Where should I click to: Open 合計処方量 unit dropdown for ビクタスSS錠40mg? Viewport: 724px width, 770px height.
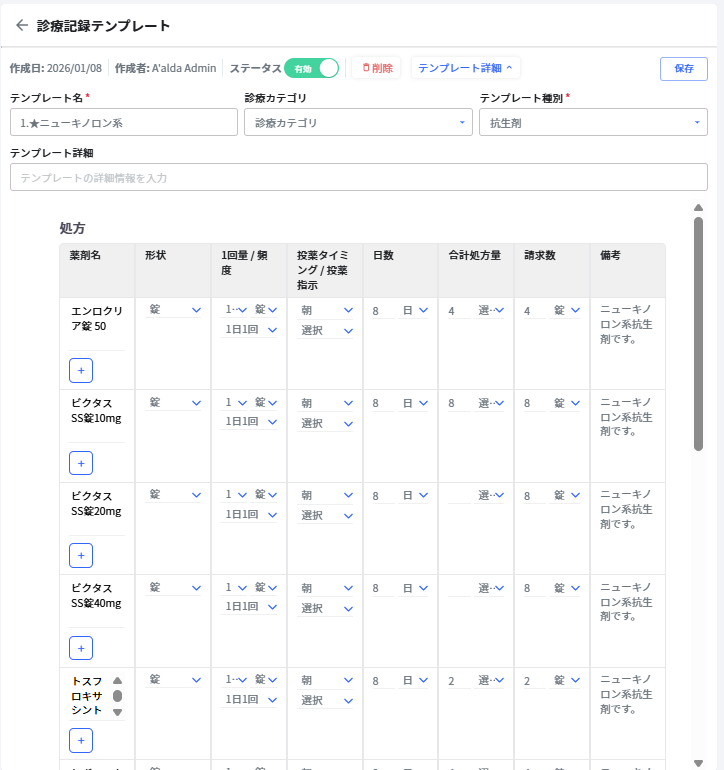tap(490, 588)
